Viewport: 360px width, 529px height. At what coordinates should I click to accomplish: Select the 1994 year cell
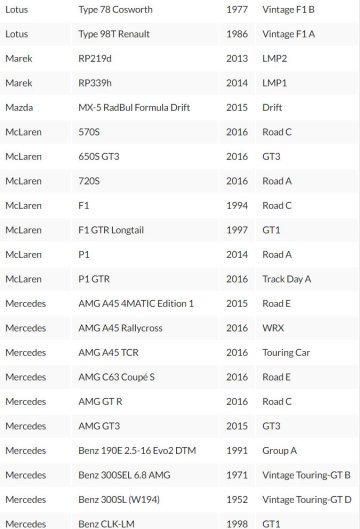(x=237, y=205)
